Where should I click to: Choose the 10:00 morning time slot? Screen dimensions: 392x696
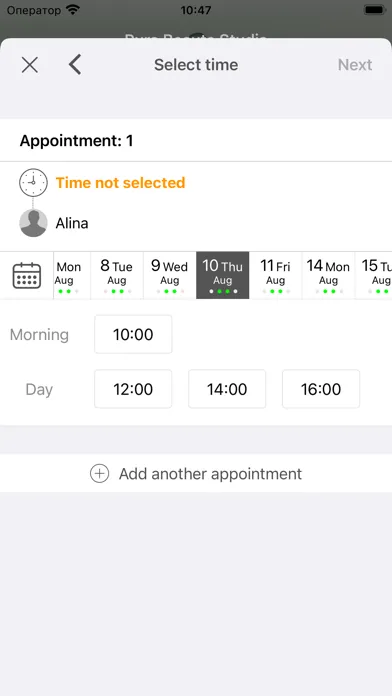(x=133, y=334)
